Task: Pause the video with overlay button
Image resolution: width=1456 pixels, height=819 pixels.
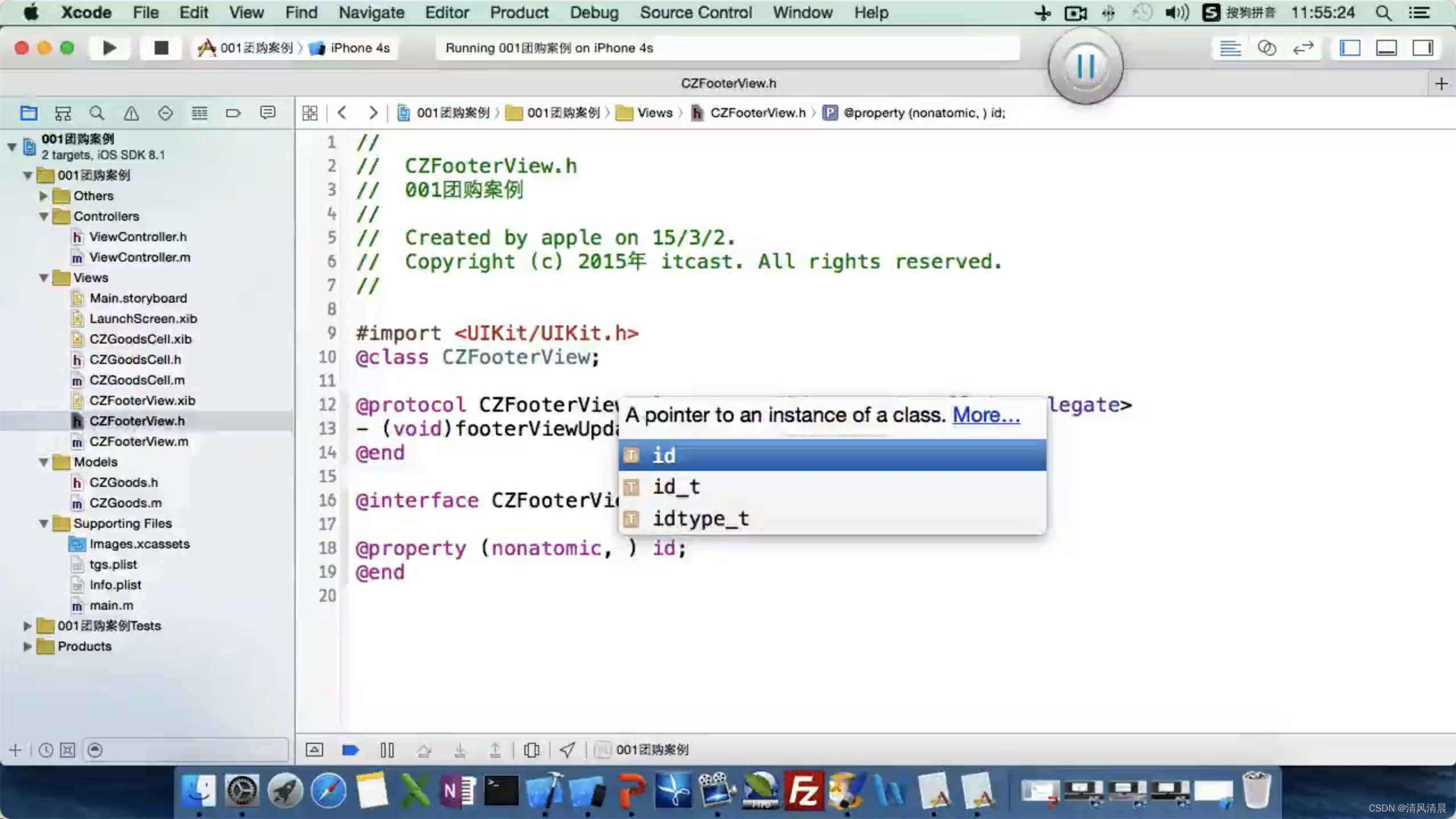Action: click(x=1085, y=66)
